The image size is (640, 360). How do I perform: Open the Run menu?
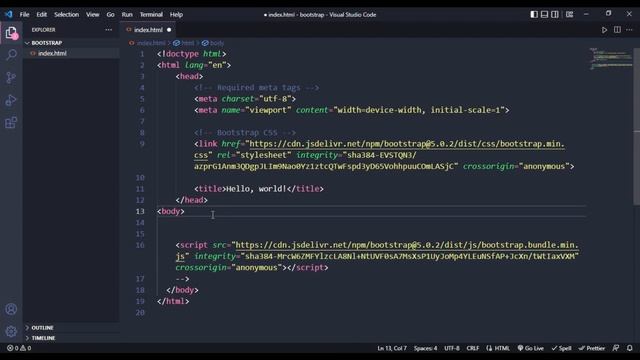pos(127,14)
